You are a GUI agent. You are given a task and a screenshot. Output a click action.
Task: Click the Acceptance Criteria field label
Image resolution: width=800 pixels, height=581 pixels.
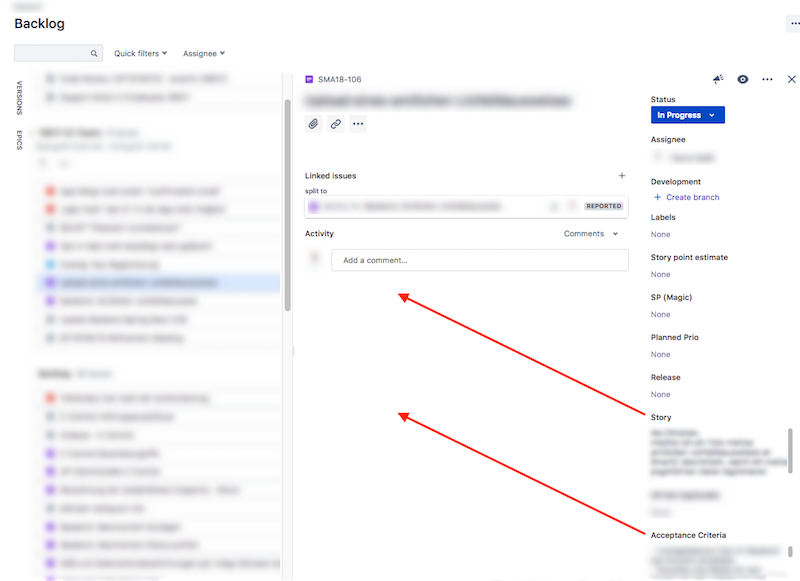coord(688,535)
